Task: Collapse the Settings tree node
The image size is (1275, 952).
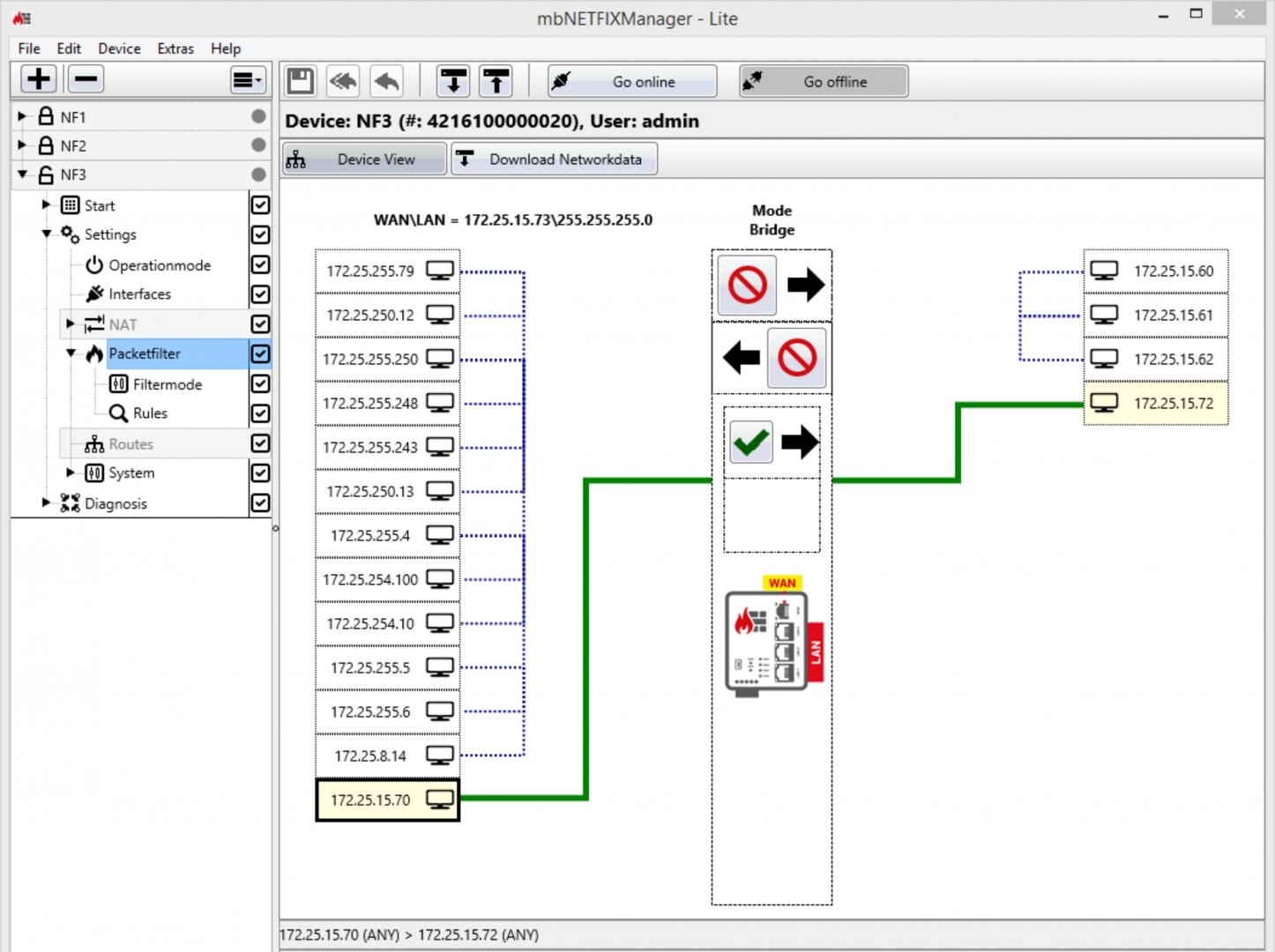Action: [47, 234]
